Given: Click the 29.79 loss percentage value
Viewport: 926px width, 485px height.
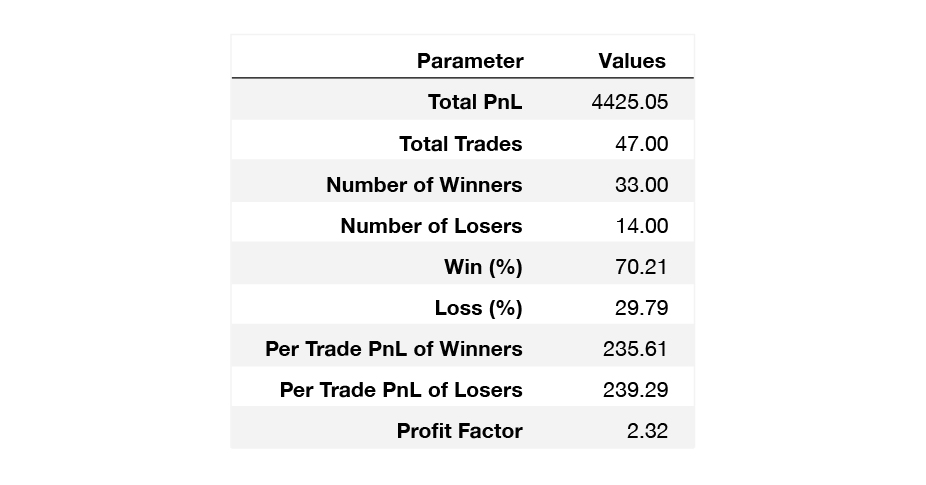Looking at the screenshot, I should point(642,308).
